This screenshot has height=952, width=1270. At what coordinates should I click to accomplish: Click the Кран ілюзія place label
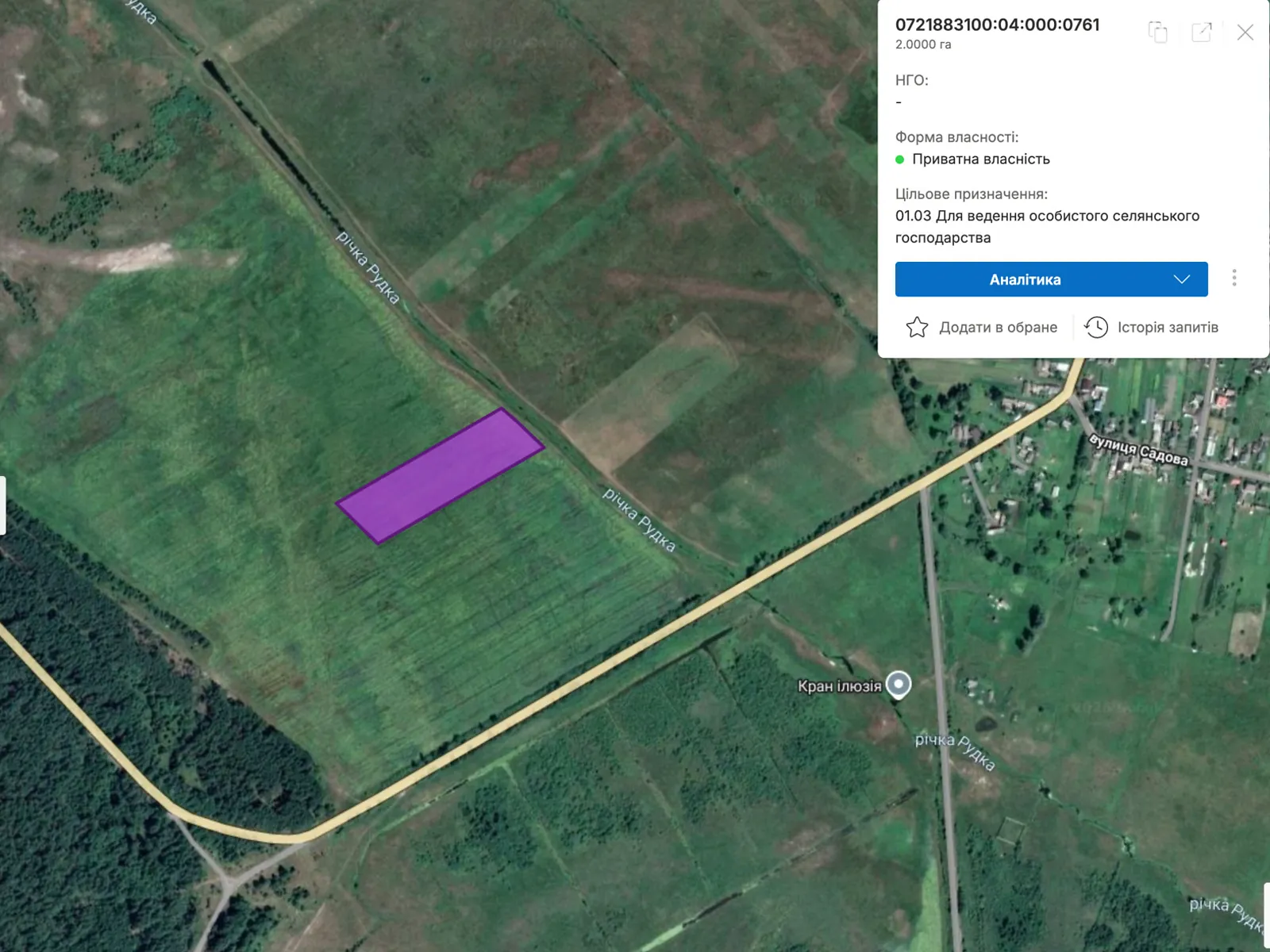(839, 686)
